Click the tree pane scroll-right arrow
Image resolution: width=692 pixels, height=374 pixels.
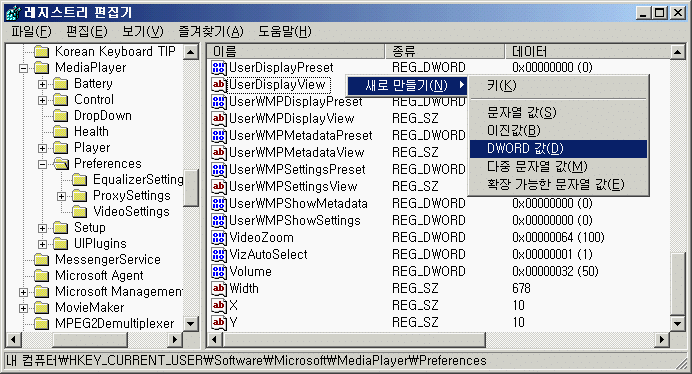[x=175, y=339]
